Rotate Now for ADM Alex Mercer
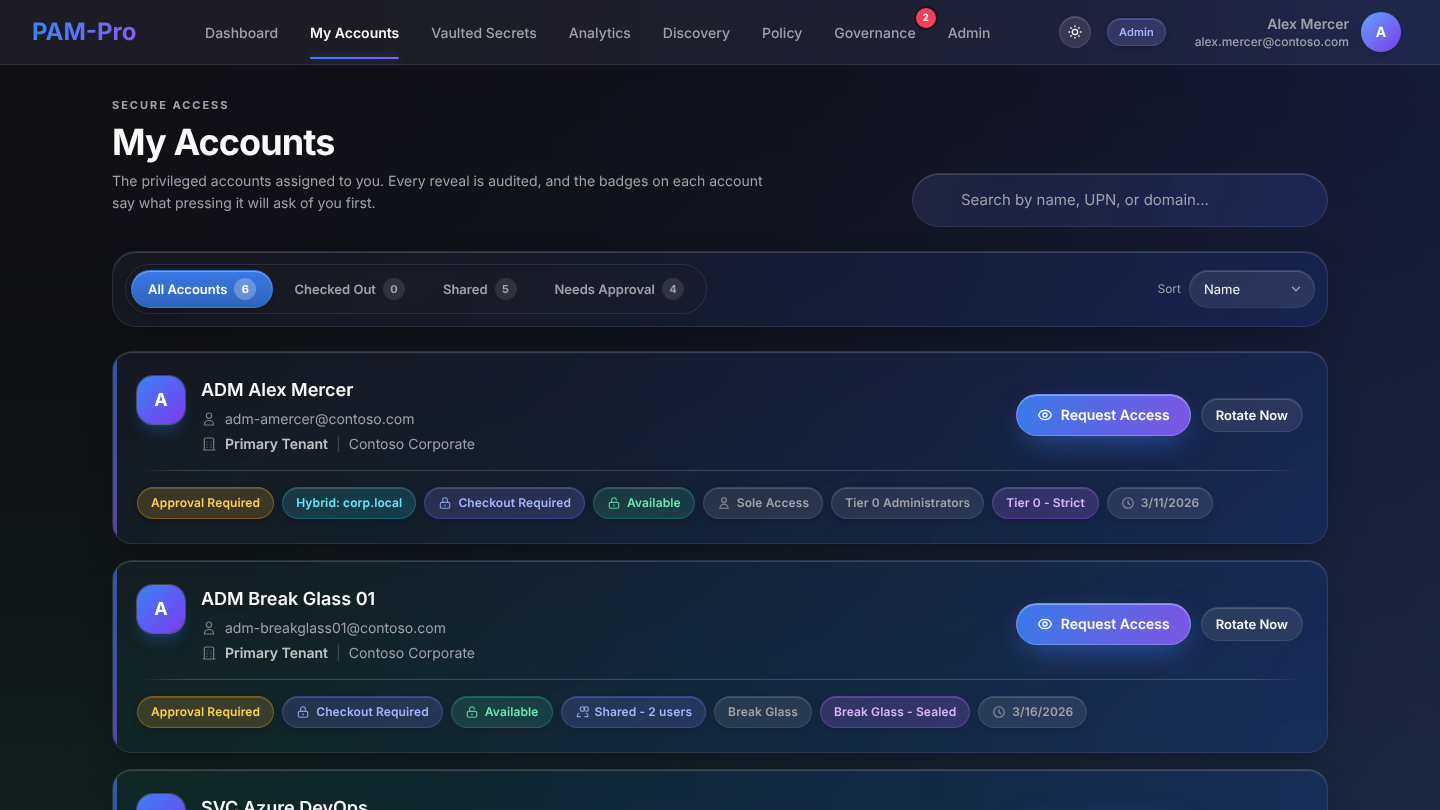 [1252, 415]
